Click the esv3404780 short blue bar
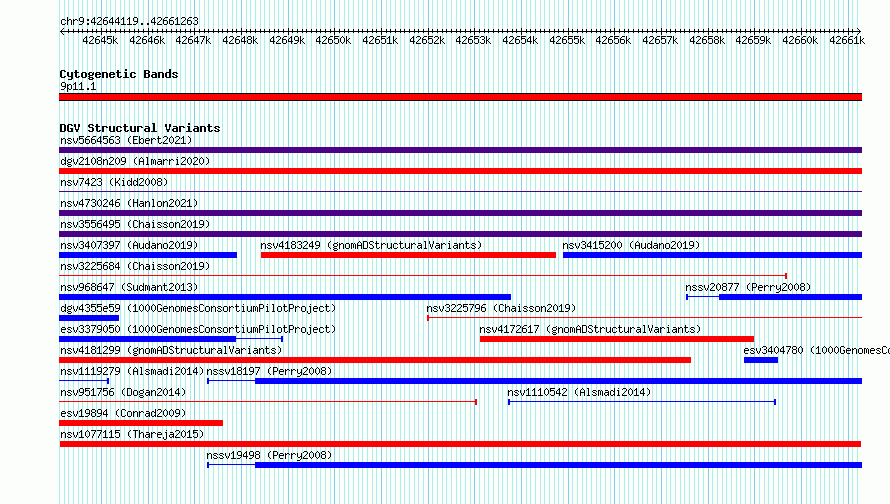Screen dimensions: 890x504 pos(761,360)
